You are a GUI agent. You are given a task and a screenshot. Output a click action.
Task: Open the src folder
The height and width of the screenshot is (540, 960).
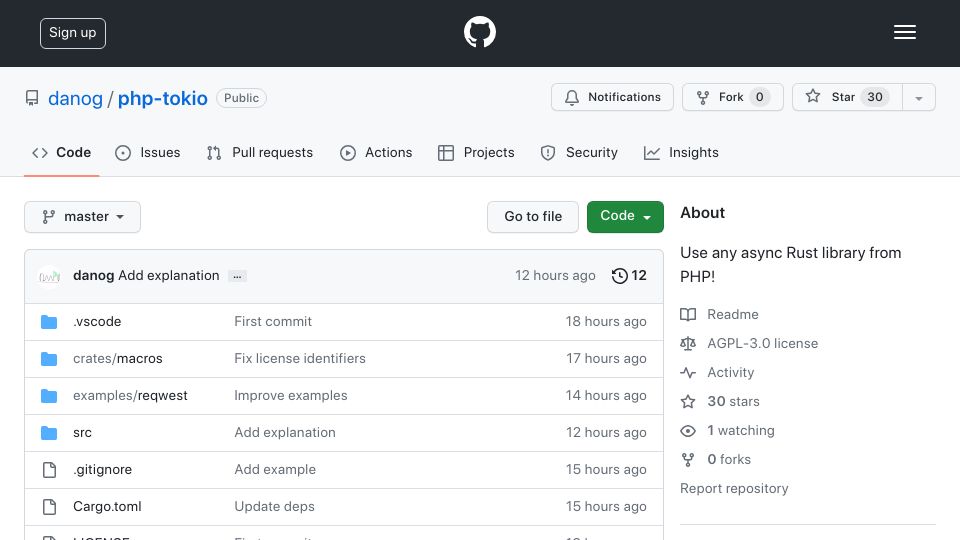click(82, 432)
